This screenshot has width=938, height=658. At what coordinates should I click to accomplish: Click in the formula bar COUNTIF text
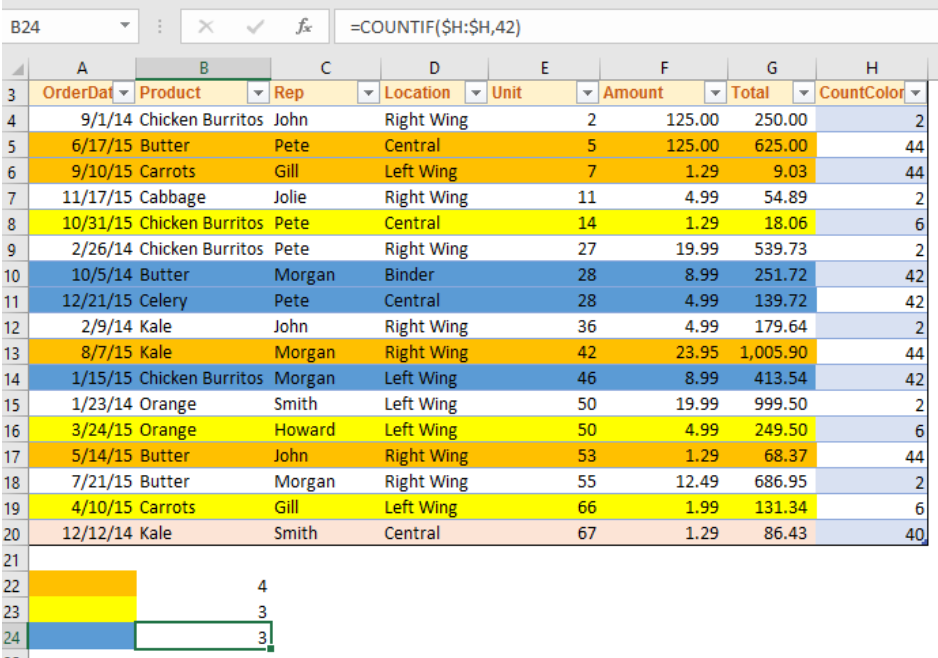[x=436, y=27]
